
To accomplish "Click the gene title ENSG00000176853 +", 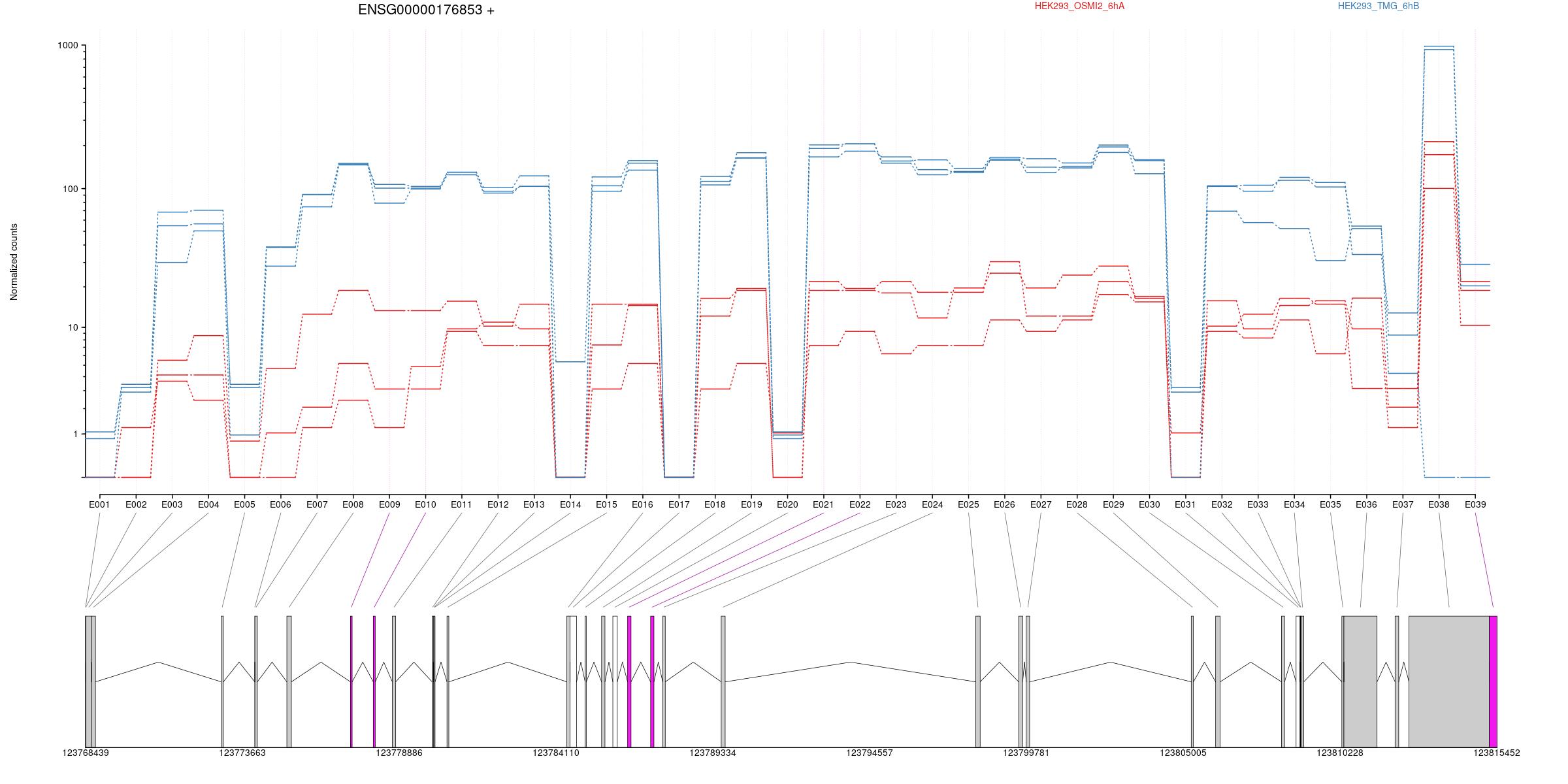I will pyautogui.click(x=426, y=10).
